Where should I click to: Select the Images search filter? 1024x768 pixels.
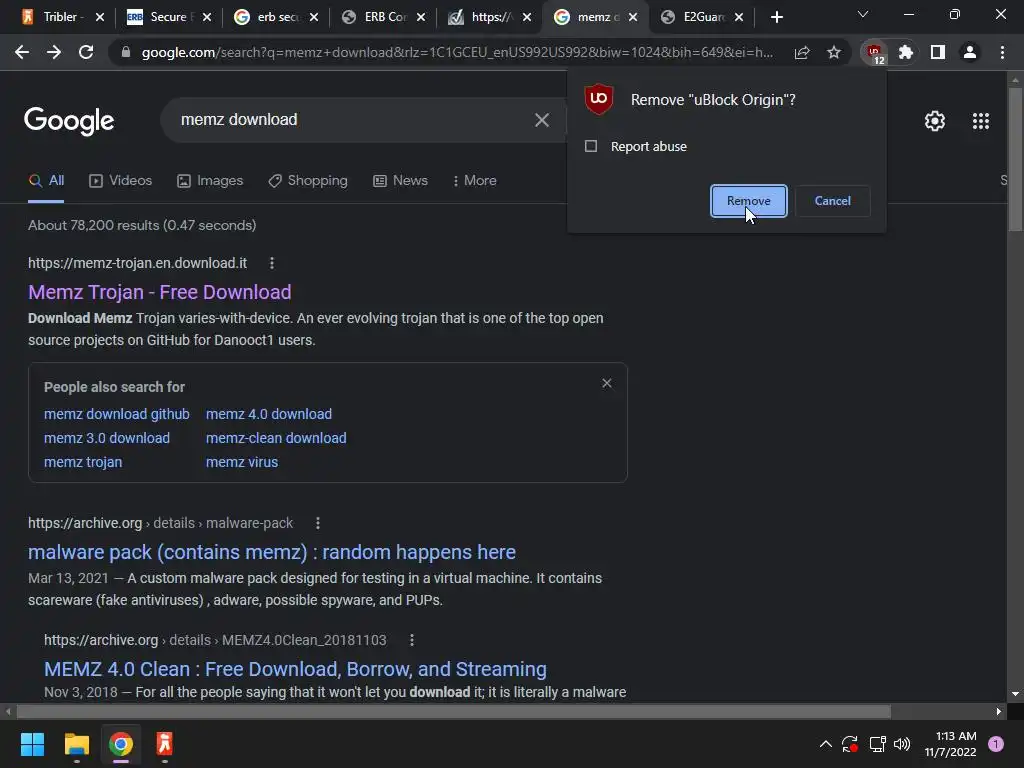tap(210, 181)
